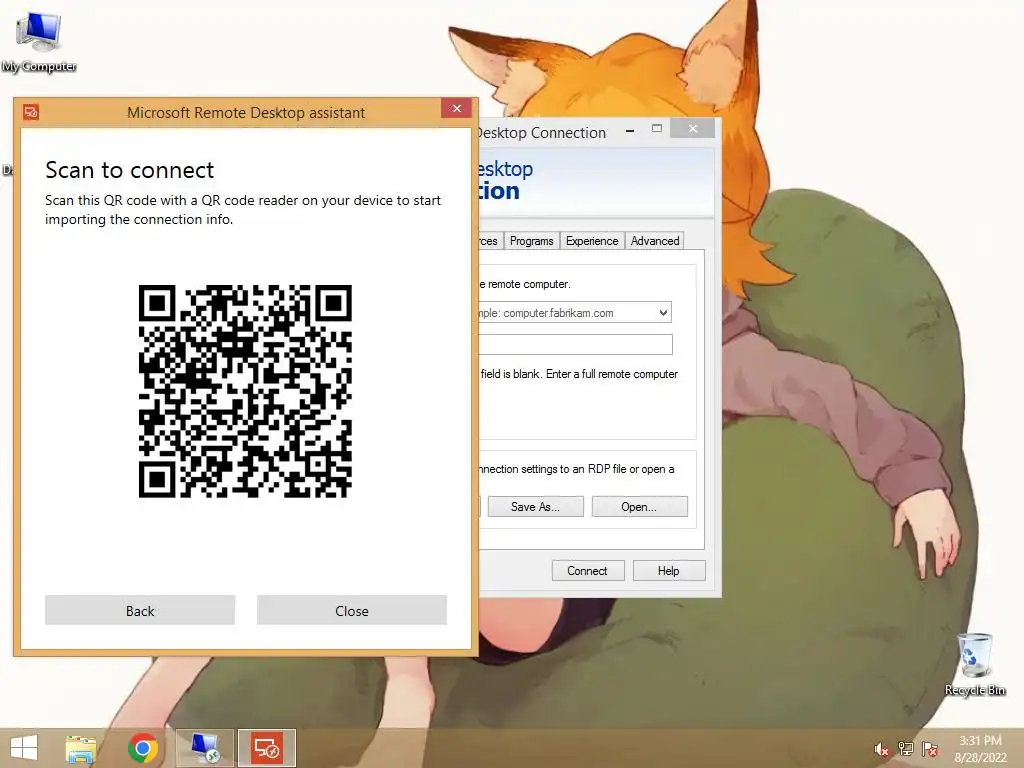Image resolution: width=1024 pixels, height=768 pixels.
Task: Click the user name input field
Action: pos(575,344)
